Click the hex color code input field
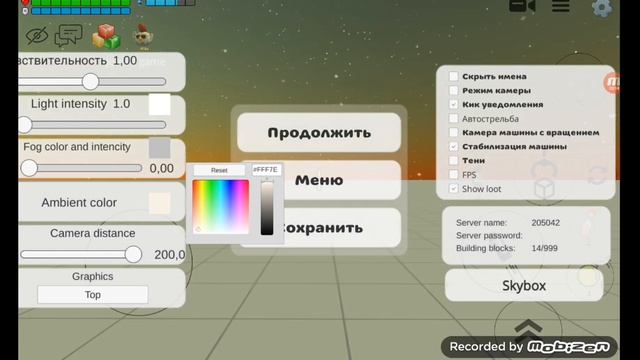Viewport: 640px width, 360px height. point(267,170)
